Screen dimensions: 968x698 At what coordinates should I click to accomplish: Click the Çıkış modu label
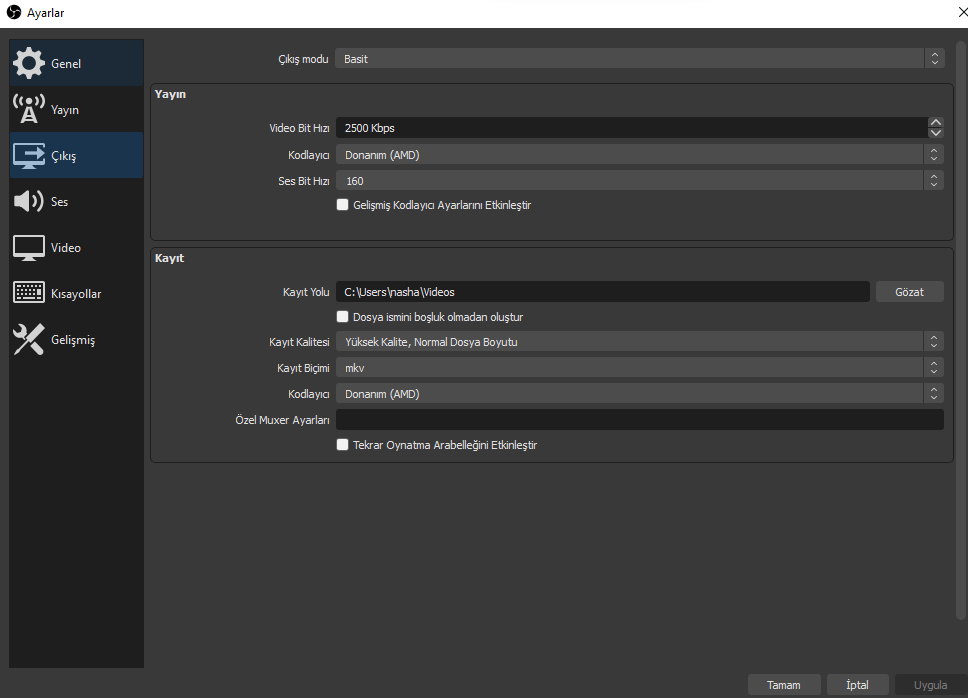pos(303,59)
